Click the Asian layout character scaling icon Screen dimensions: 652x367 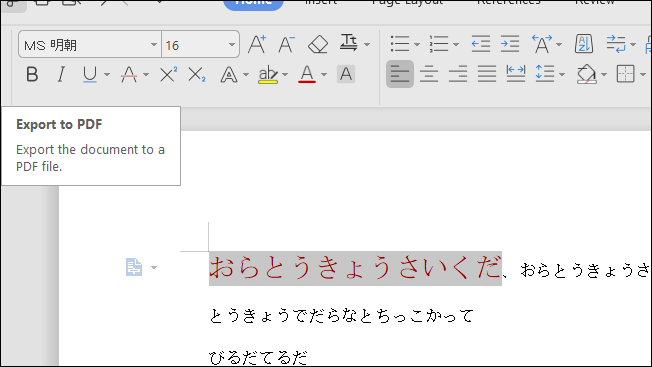click(542, 44)
